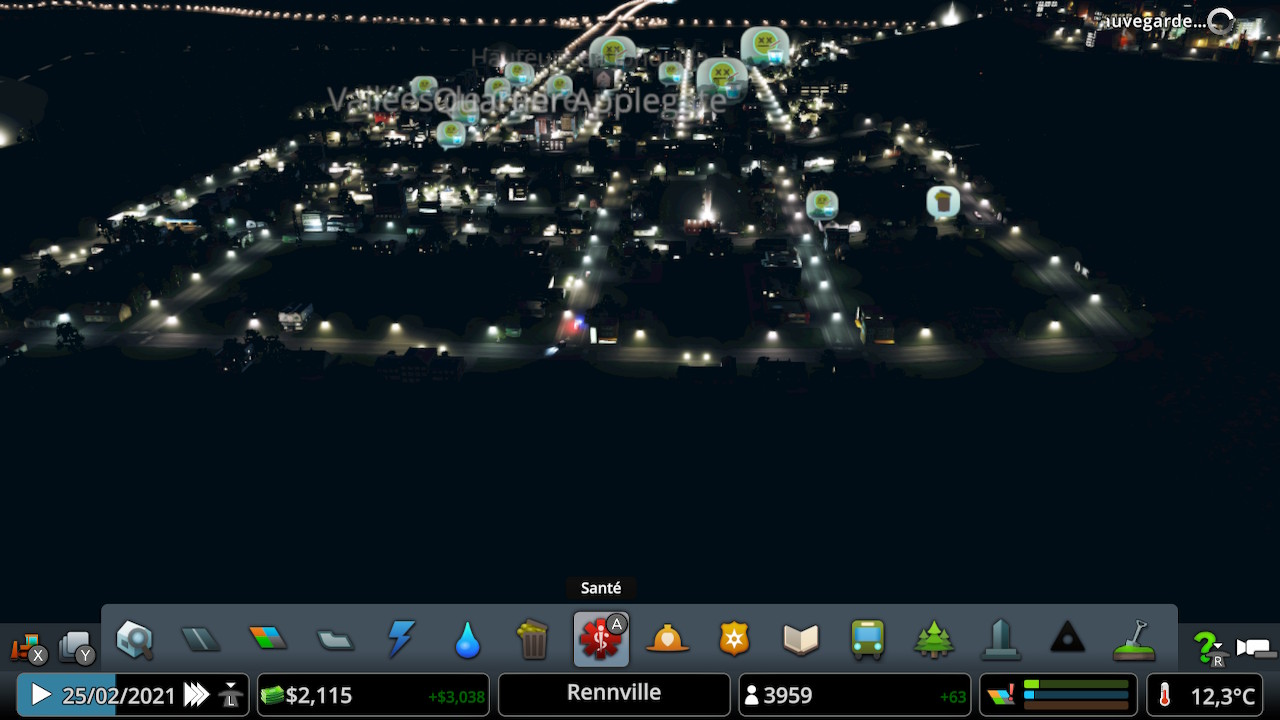Open the 3959 population panel
The image size is (1280, 720).
point(854,695)
